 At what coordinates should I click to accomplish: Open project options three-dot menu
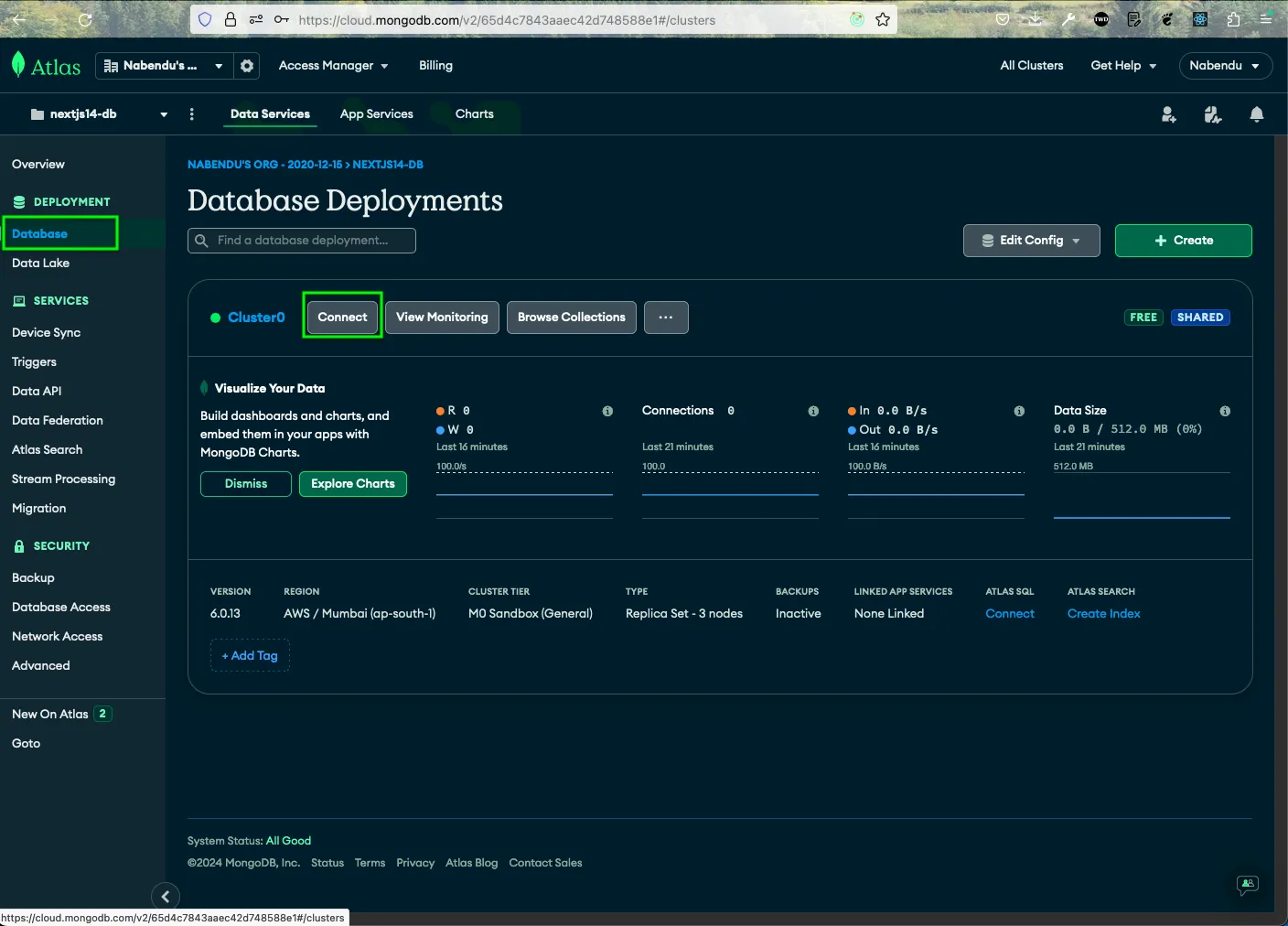(191, 114)
